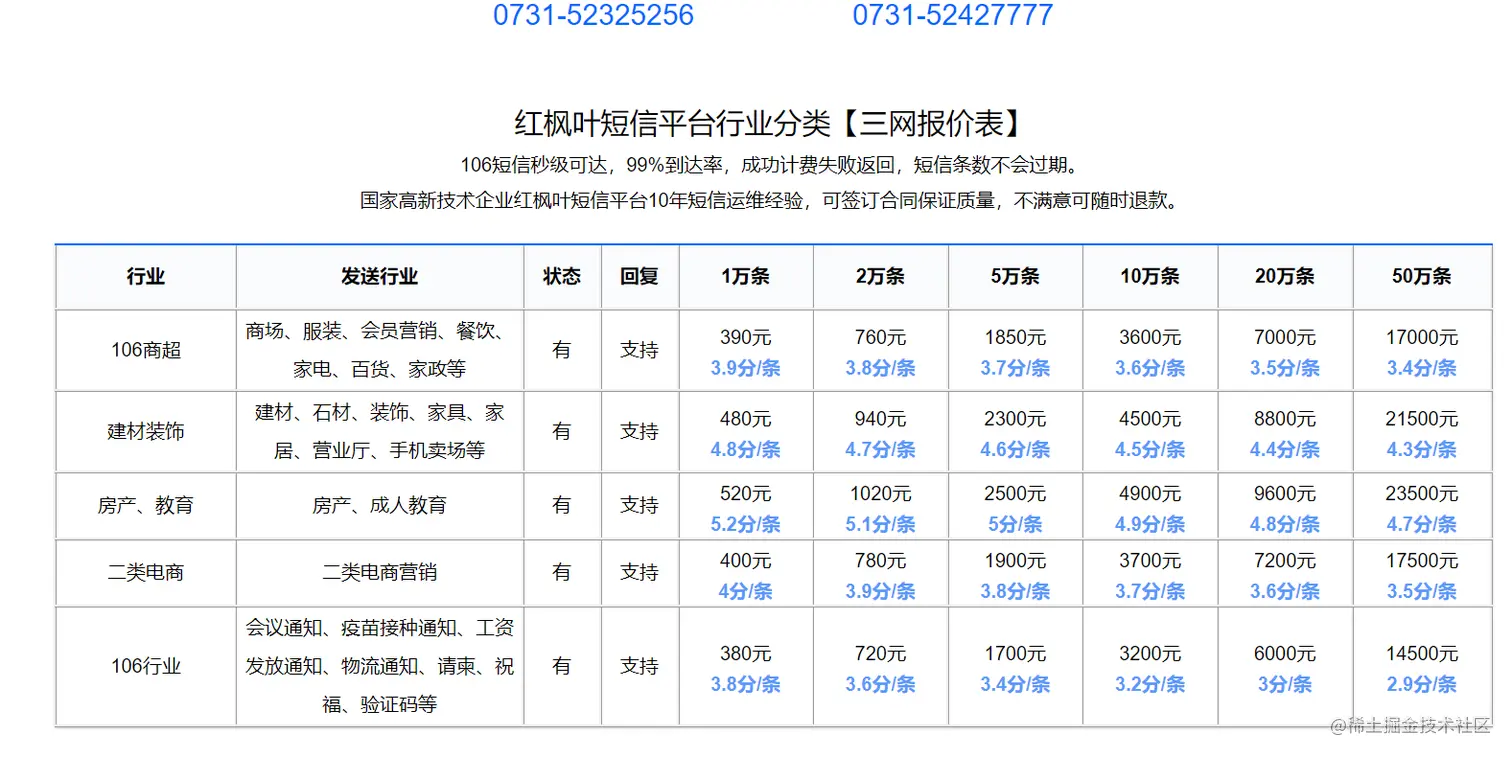Click the 17000元 price
Viewport: 1512px width, 757px height.
pyautogui.click(x=1422, y=338)
